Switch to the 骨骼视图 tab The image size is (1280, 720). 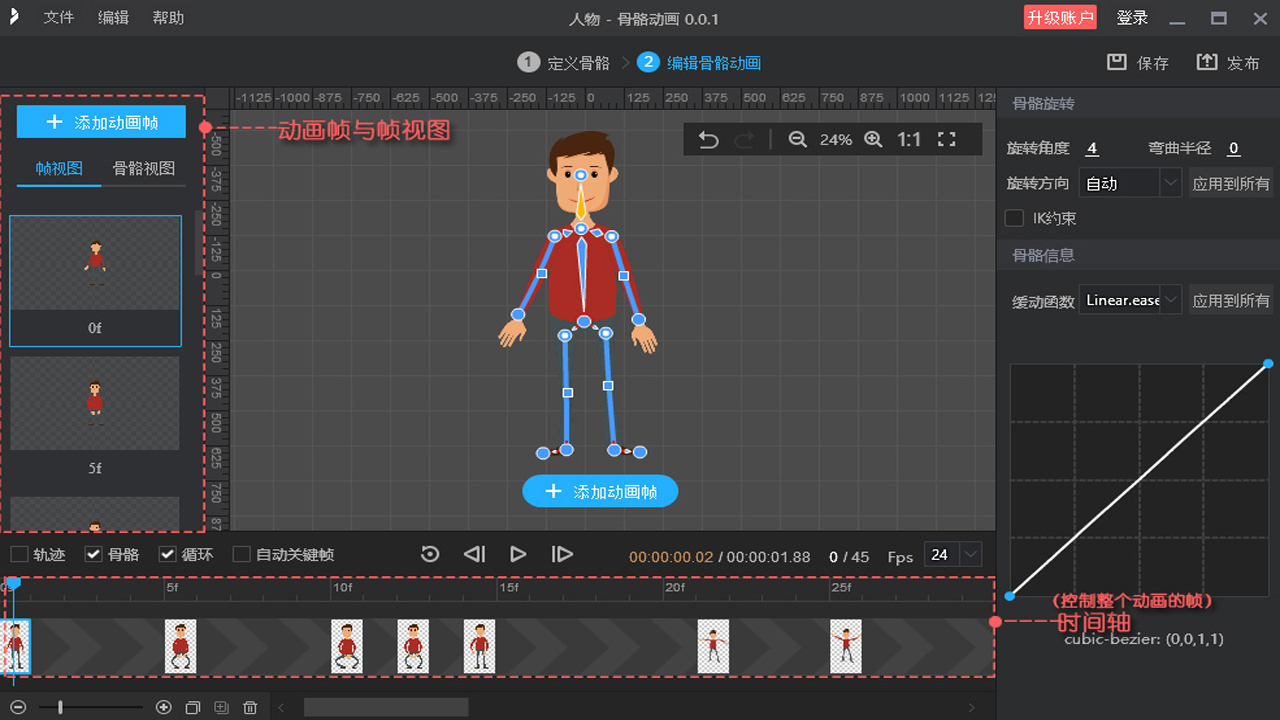tap(143, 169)
